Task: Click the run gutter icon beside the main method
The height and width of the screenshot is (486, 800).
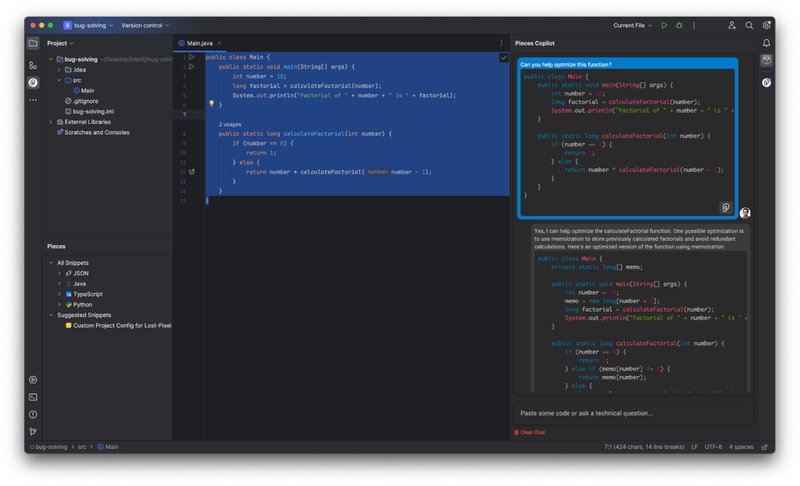Action: [x=191, y=66]
